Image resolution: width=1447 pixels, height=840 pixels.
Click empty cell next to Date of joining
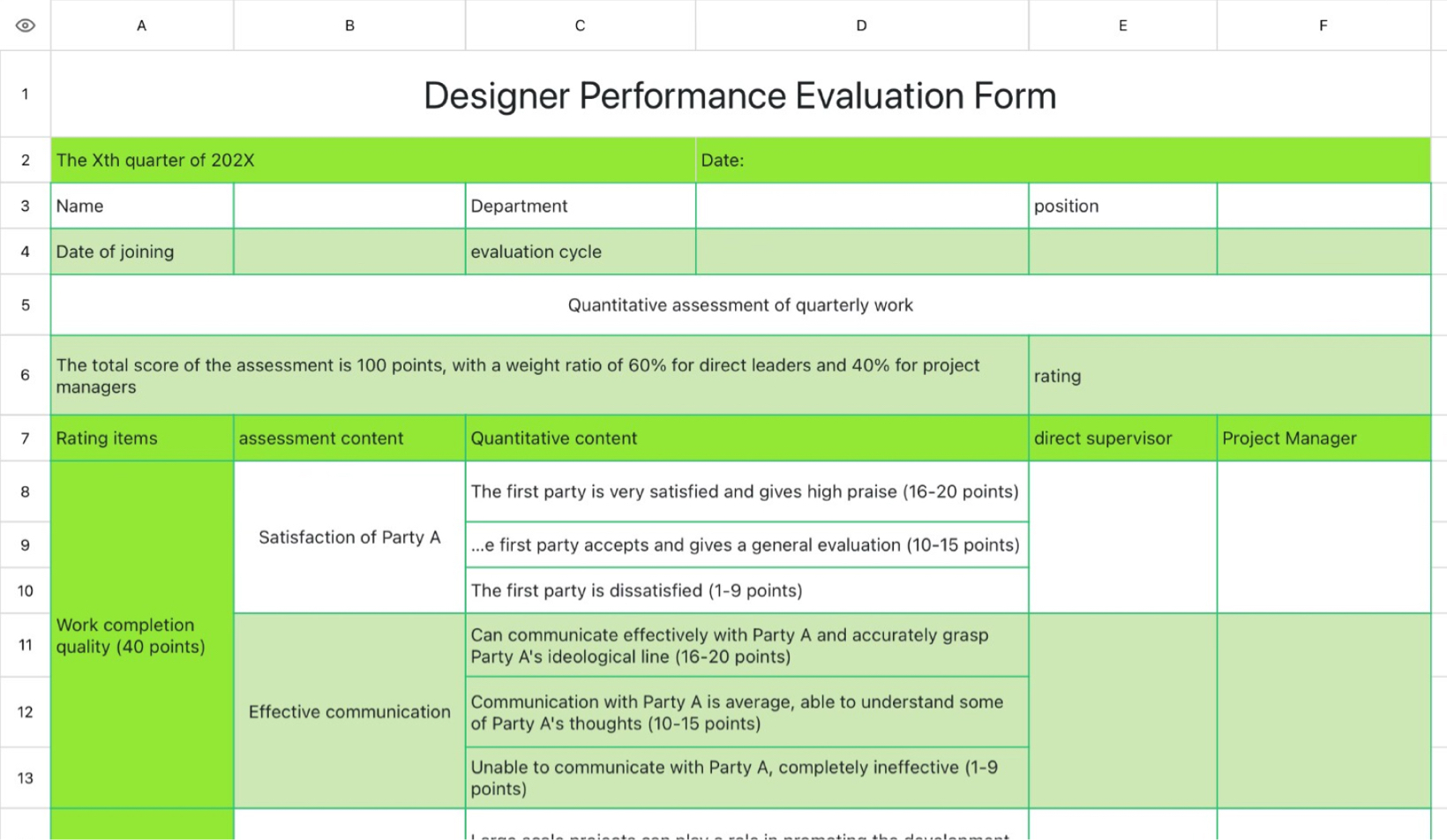point(349,251)
